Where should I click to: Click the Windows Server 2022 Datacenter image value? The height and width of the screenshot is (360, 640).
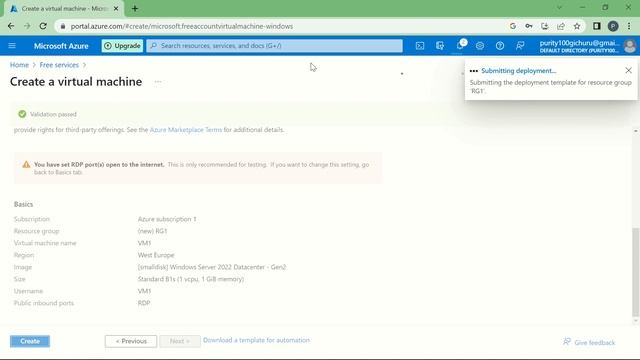coord(212,267)
